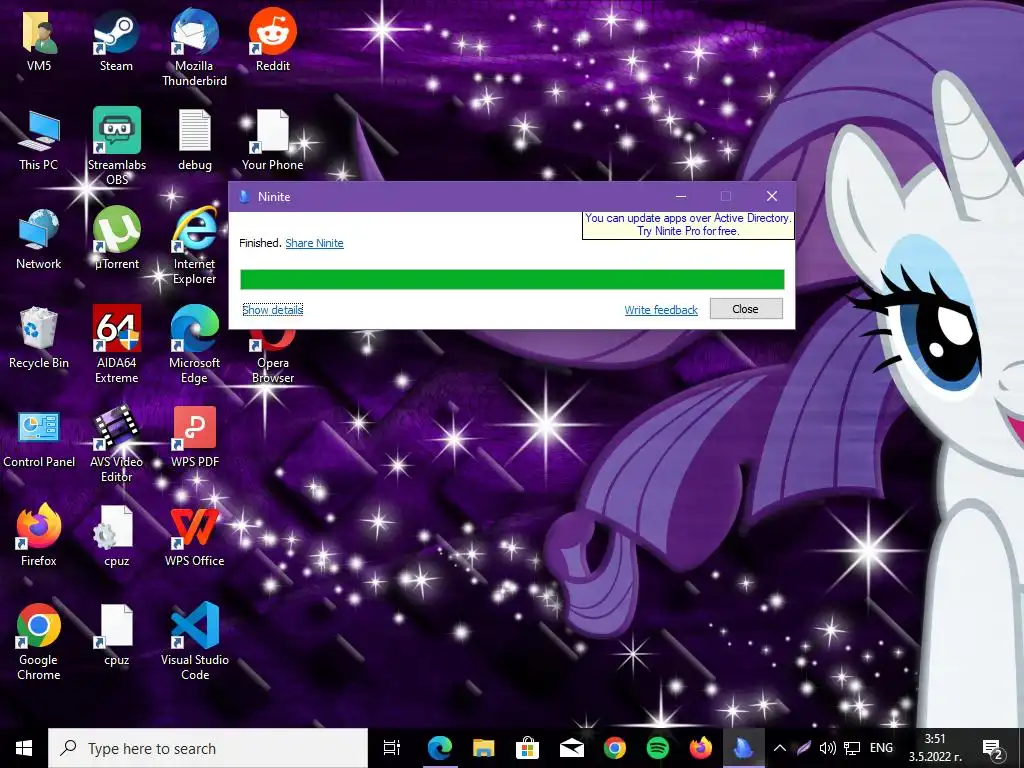Open the Windows Start menu
Screen dimensions: 1024x768
pyautogui.click(x=24, y=748)
